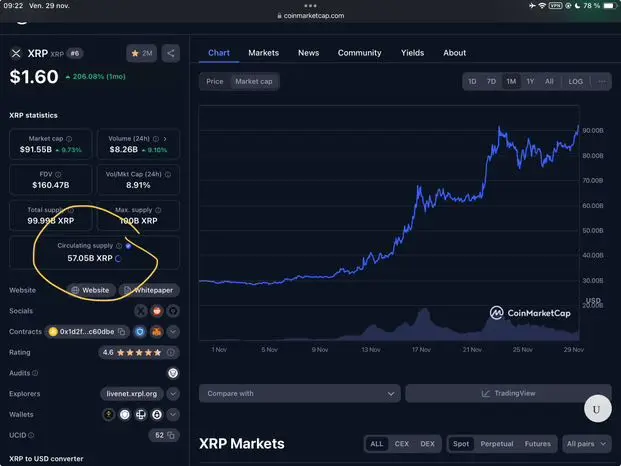Set chart range to 1D
Screen dimensions: 621x466
[472, 82]
